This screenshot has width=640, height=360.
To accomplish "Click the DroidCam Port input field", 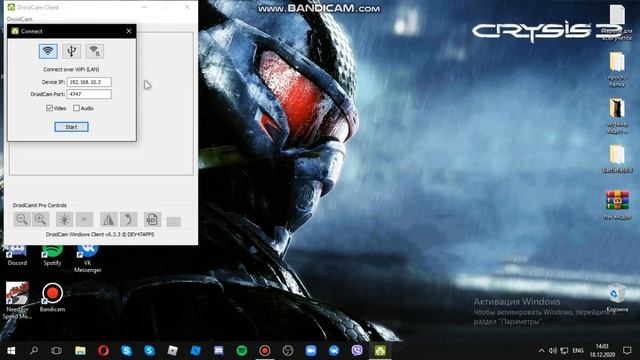I will tap(89, 94).
